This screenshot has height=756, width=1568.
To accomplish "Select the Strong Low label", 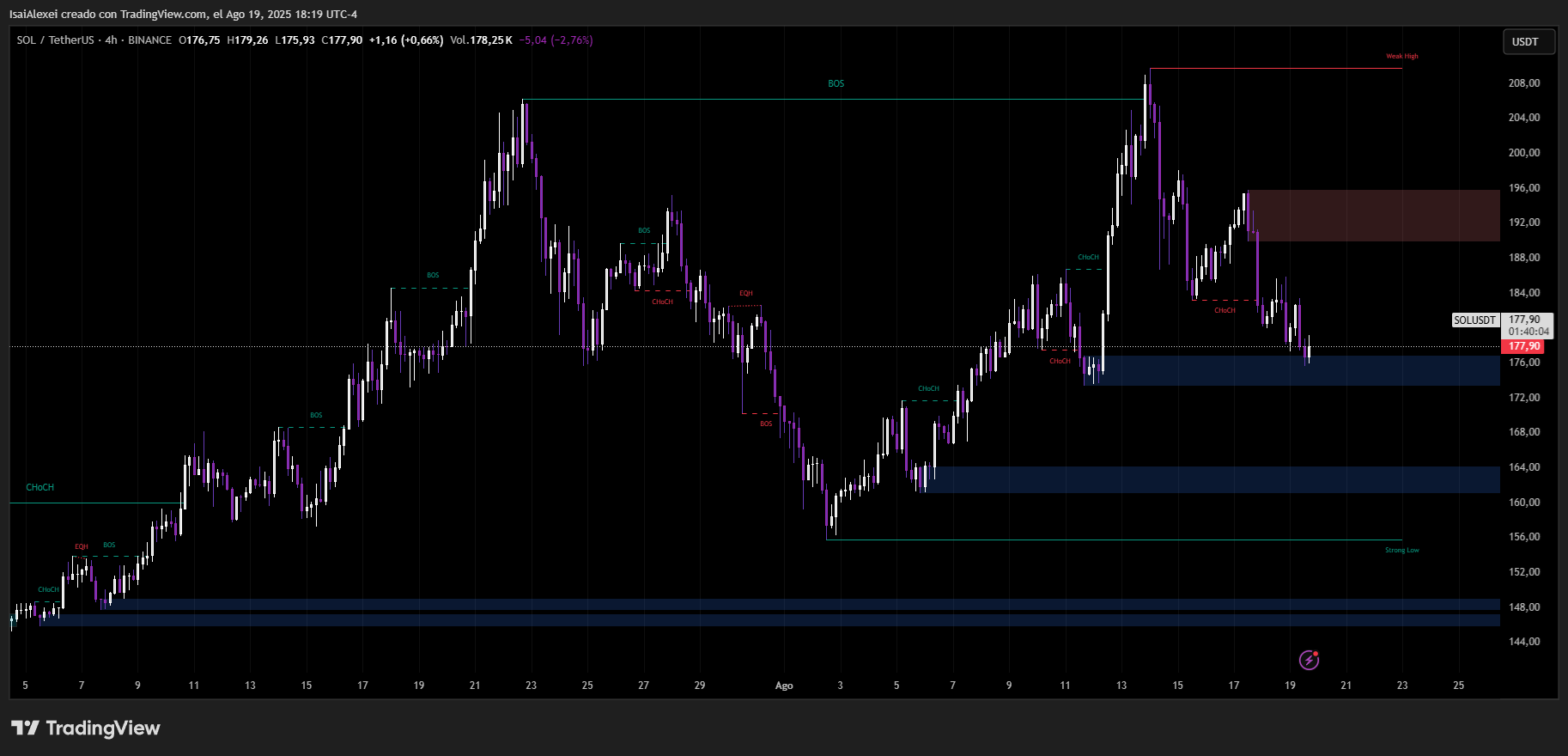I will click(1401, 551).
